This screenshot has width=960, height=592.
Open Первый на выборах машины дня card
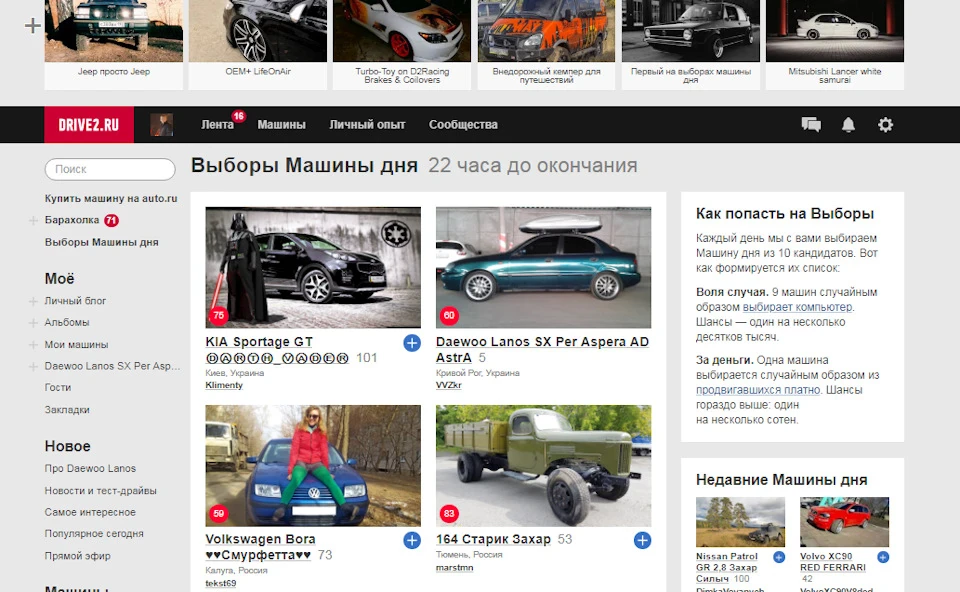[x=691, y=44]
